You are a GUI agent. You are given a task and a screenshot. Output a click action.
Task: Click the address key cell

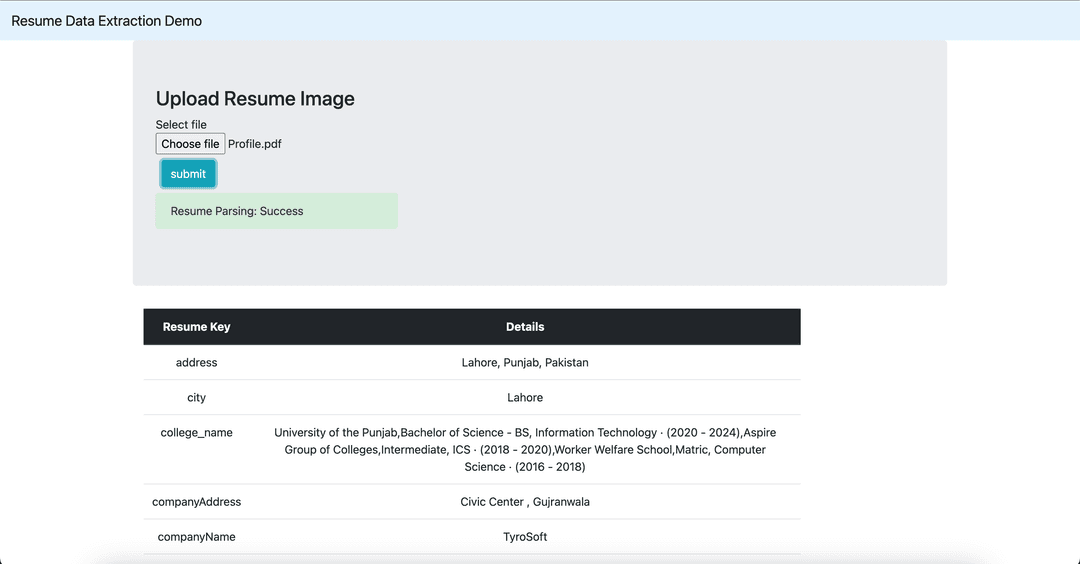pos(196,362)
